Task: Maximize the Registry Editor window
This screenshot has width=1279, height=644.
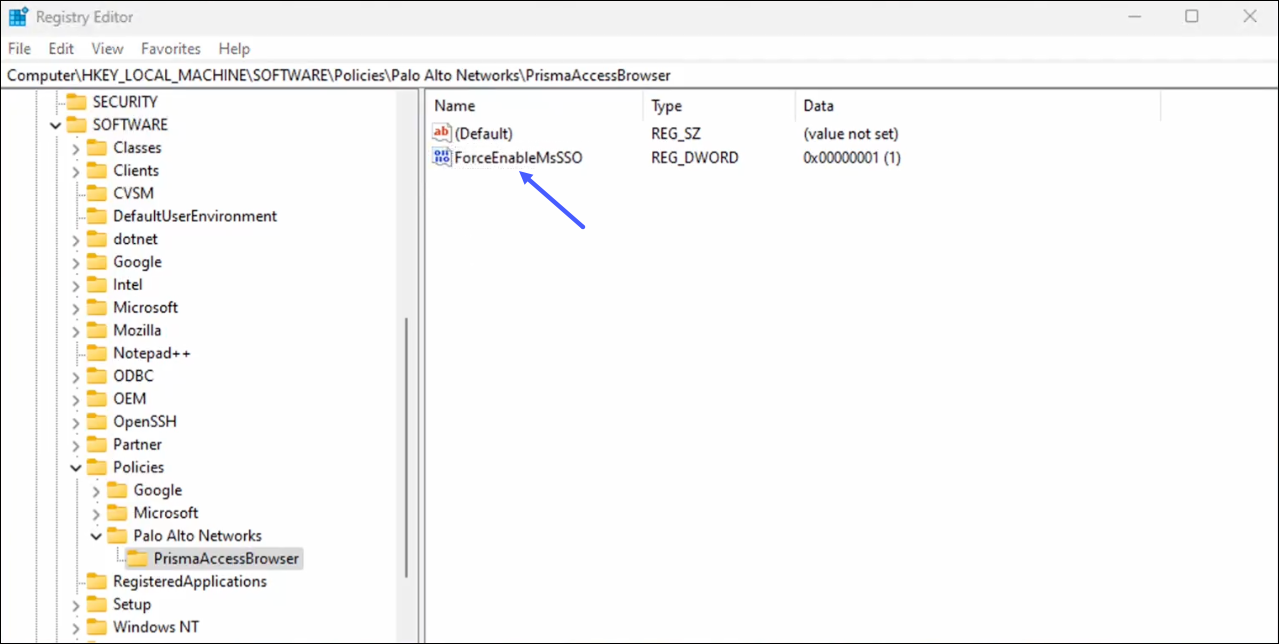Action: (x=1191, y=17)
